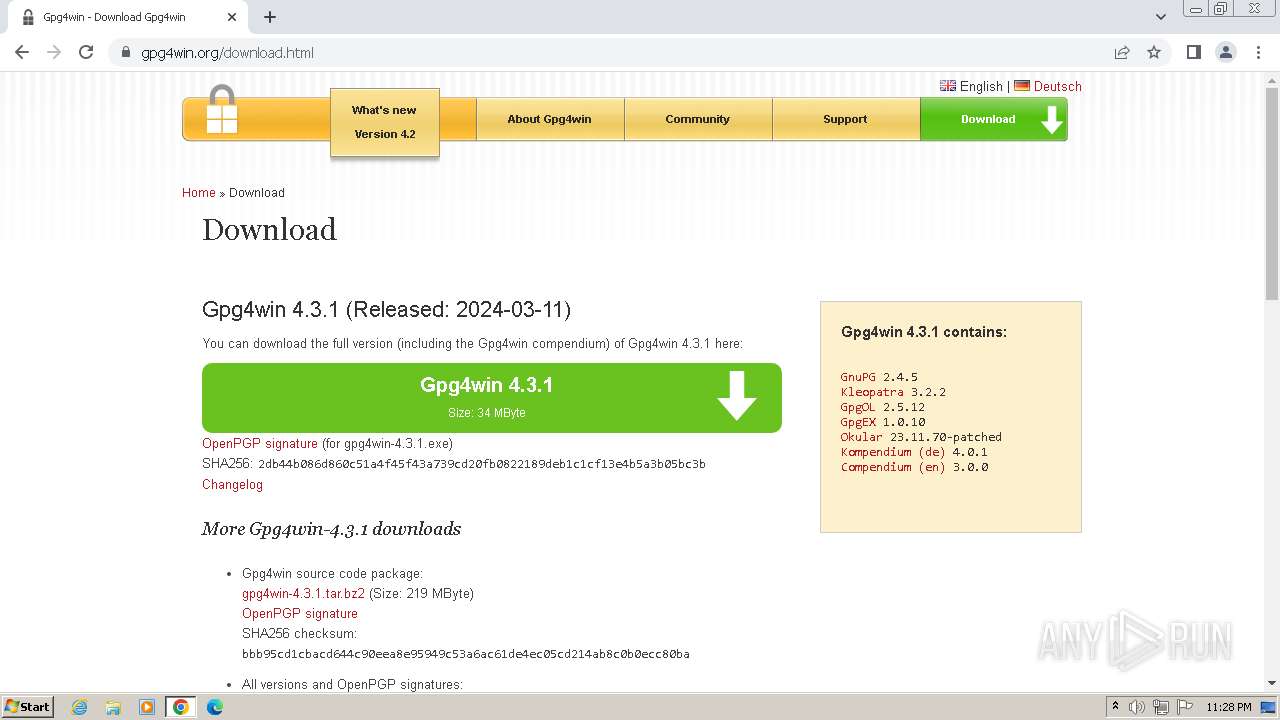Open the Okular component link
The width and height of the screenshot is (1280, 720).
[862, 437]
